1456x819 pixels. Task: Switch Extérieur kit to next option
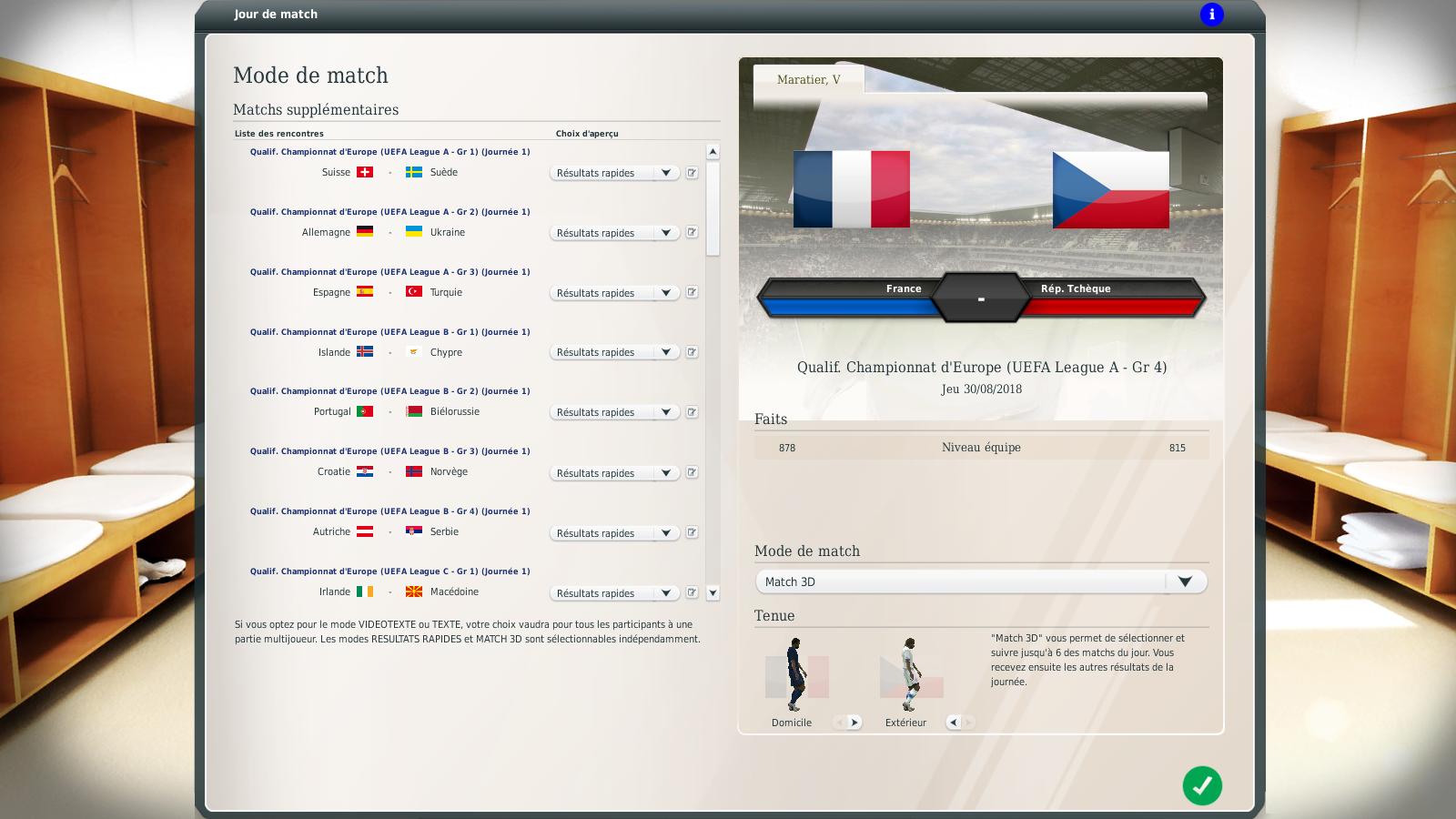pyautogui.click(x=968, y=723)
